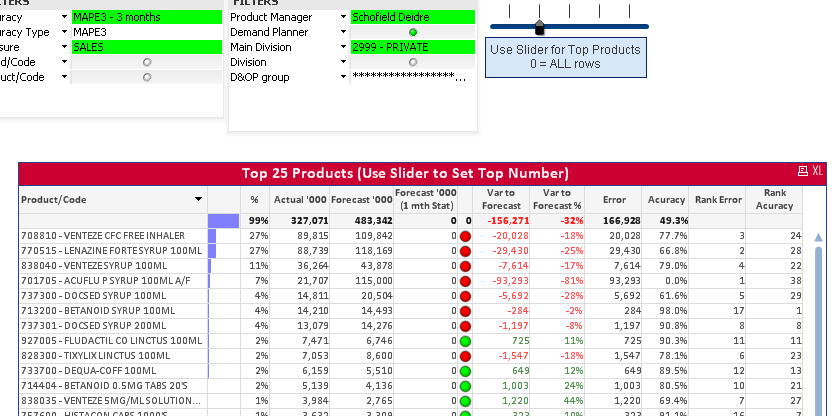Viewport: 840px width, 416px height.
Task: Click red indicator for LENAZINE FORTE SYRUP row
Action: pos(465,251)
